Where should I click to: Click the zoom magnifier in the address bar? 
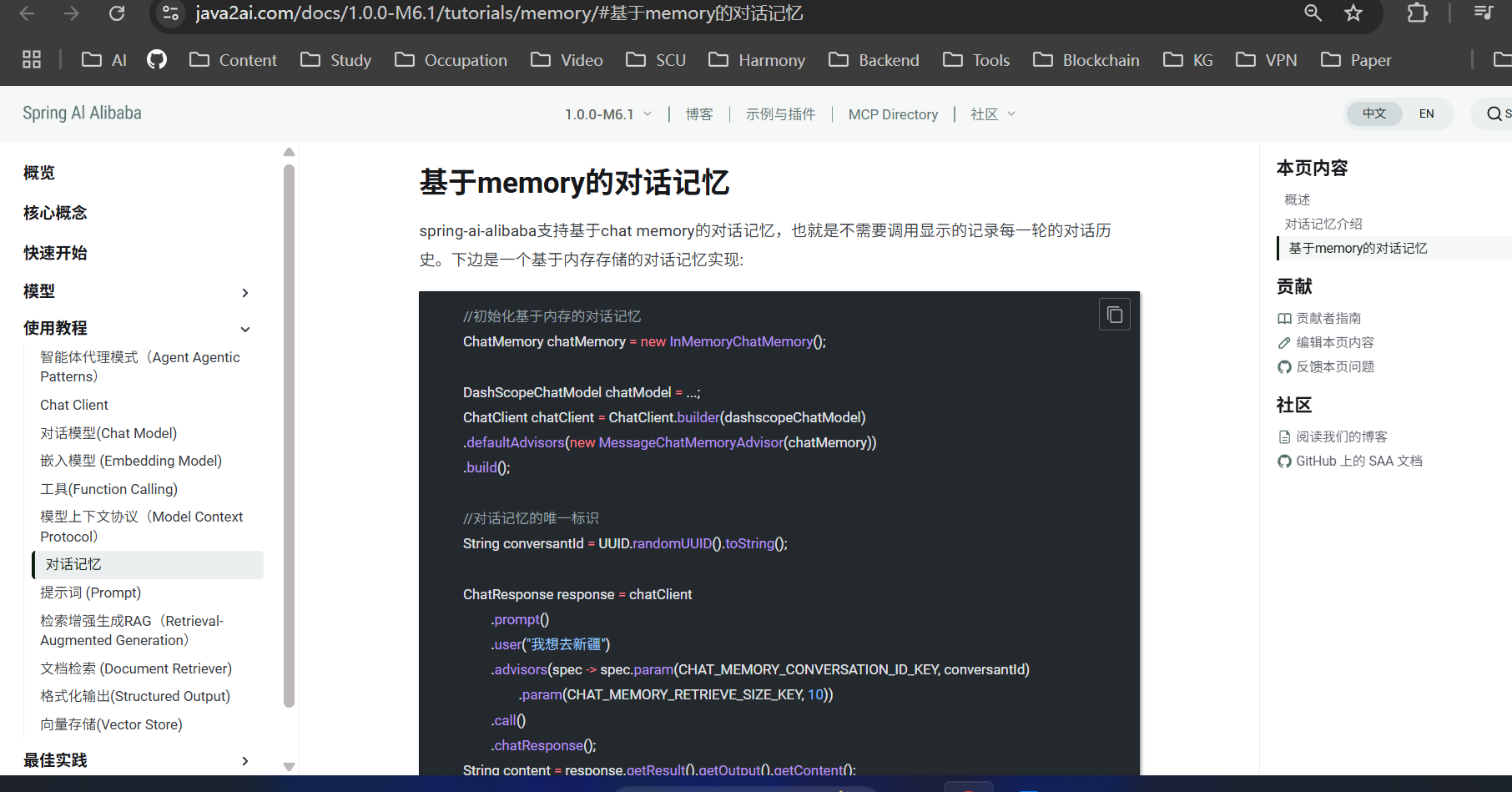[1313, 13]
